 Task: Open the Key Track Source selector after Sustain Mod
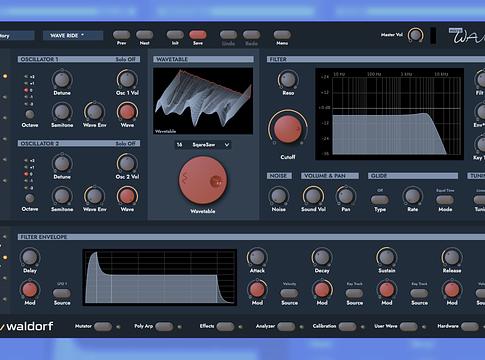(419, 293)
